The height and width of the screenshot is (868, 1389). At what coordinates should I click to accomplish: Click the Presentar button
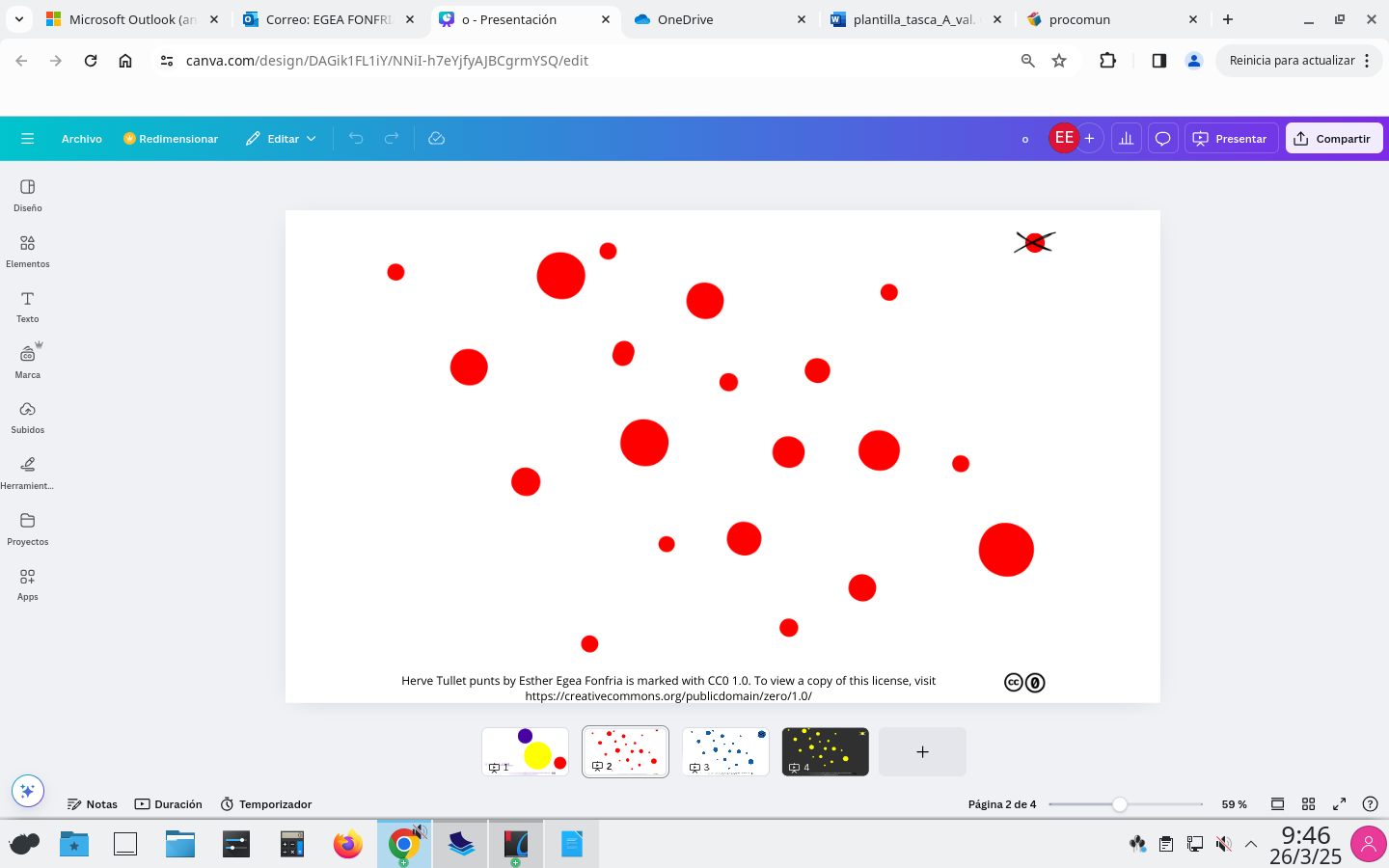point(1231,138)
